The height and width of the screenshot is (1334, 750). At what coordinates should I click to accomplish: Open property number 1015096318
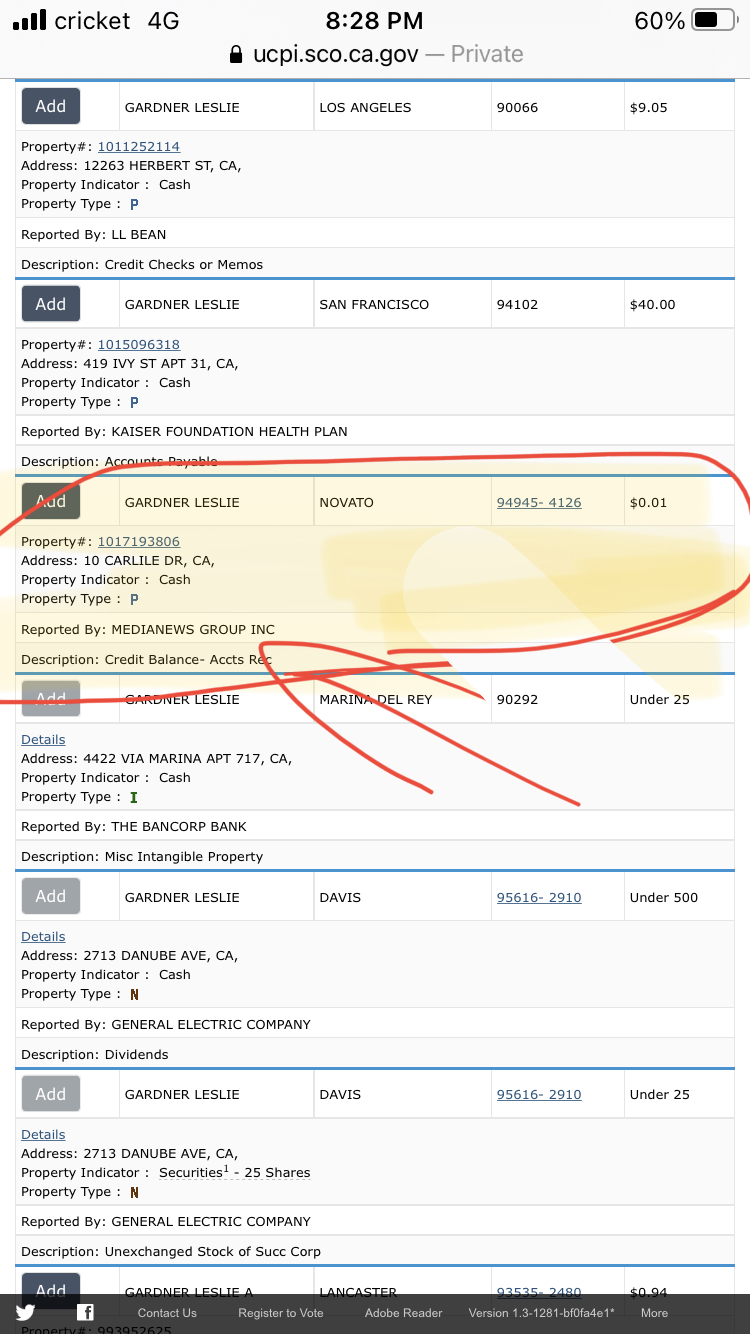138,345
